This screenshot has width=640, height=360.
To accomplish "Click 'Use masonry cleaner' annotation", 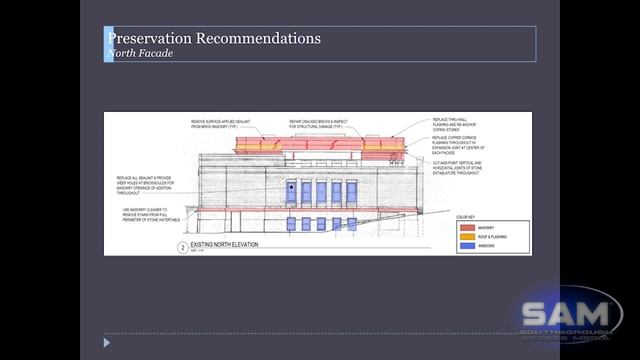I will (x=151, y=215).
